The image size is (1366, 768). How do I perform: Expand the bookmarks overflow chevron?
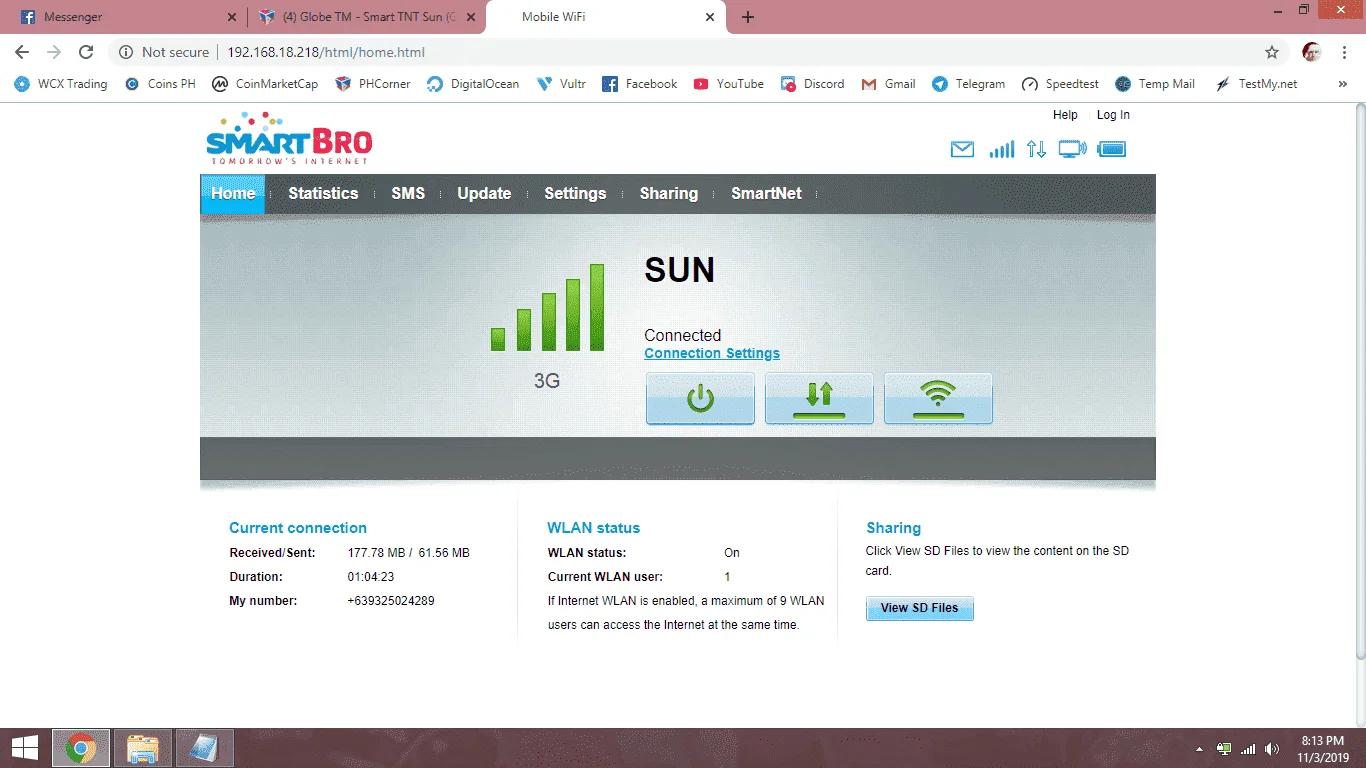[x=1343, y=84]
